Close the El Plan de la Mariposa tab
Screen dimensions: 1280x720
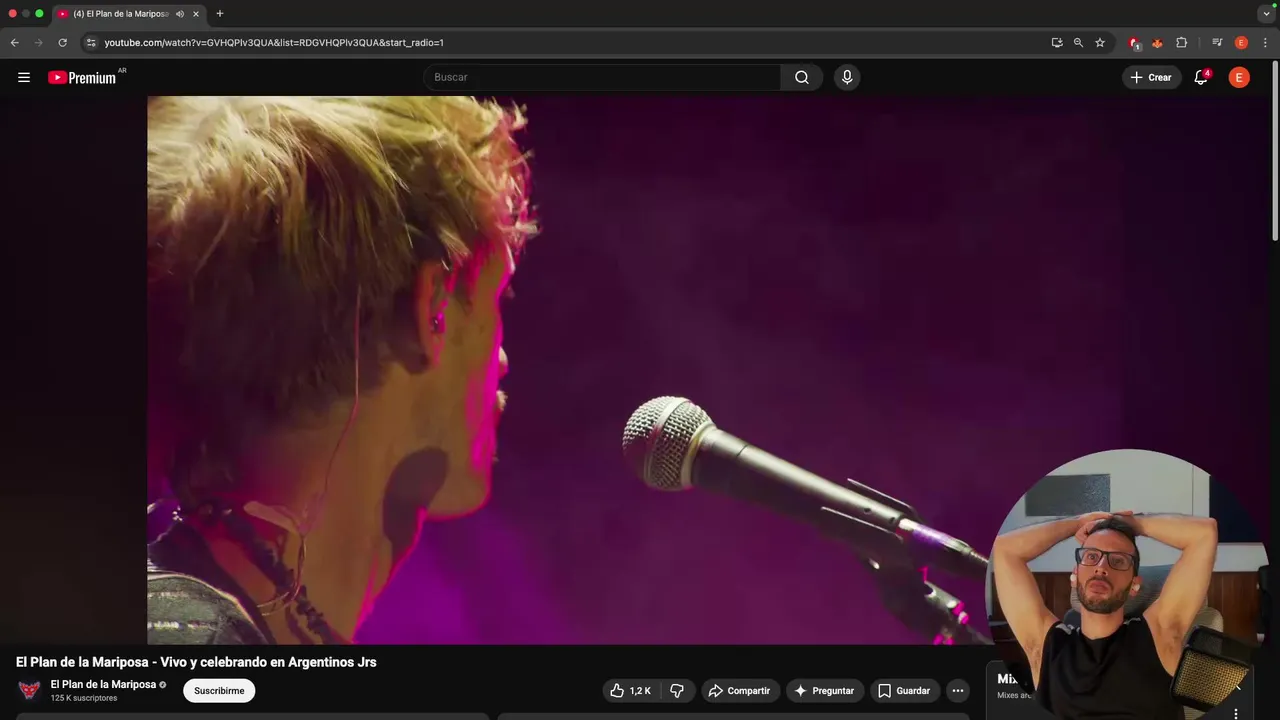[x=196, y=14]
